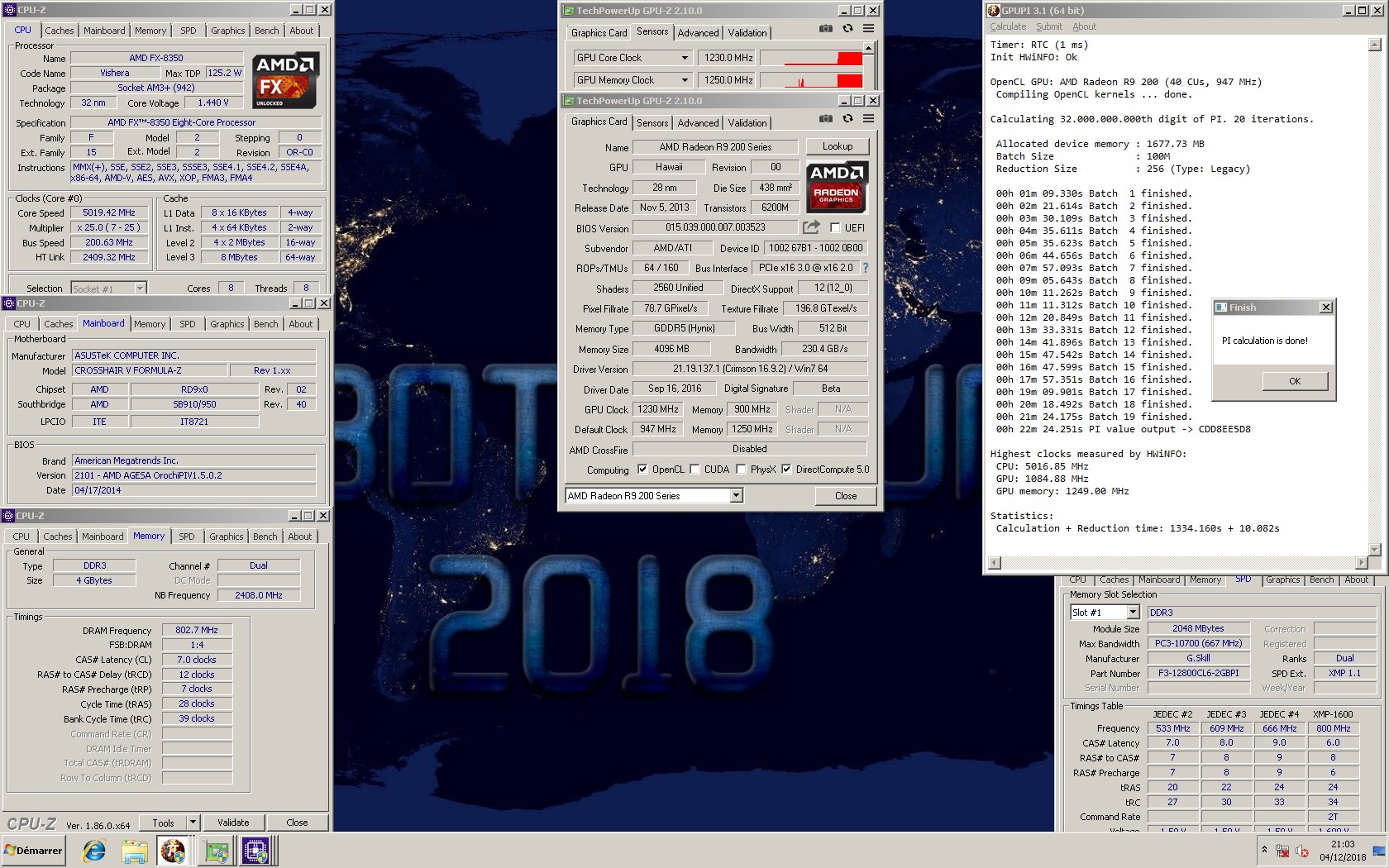Switch to GPUPI pi icon on taskbar
This screenshot has width=1389, height=868.
click(173, 851)
